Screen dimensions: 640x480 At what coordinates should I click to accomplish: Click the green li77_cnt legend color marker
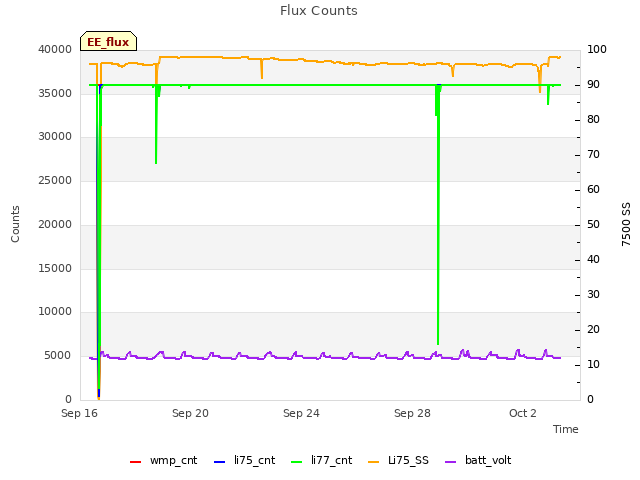pos(296,462)
